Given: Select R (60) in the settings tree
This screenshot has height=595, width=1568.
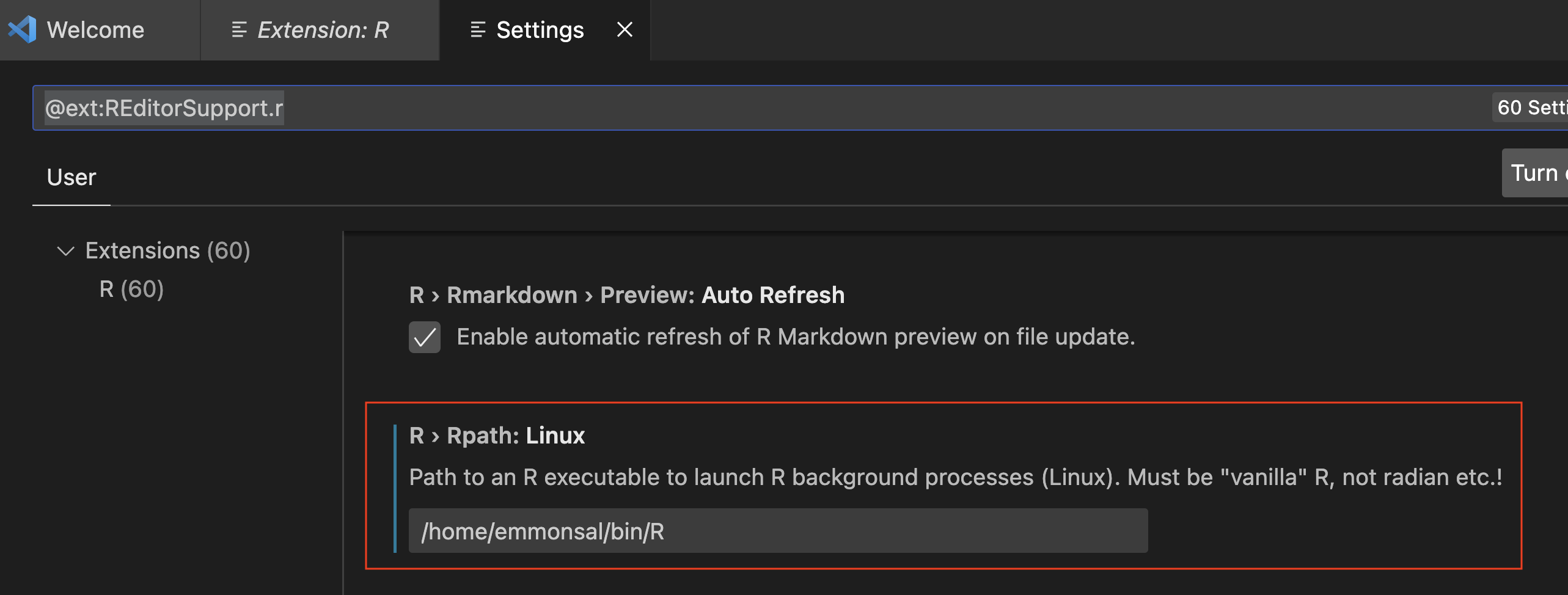Looking at the screenshot, I should pos(131,289).
